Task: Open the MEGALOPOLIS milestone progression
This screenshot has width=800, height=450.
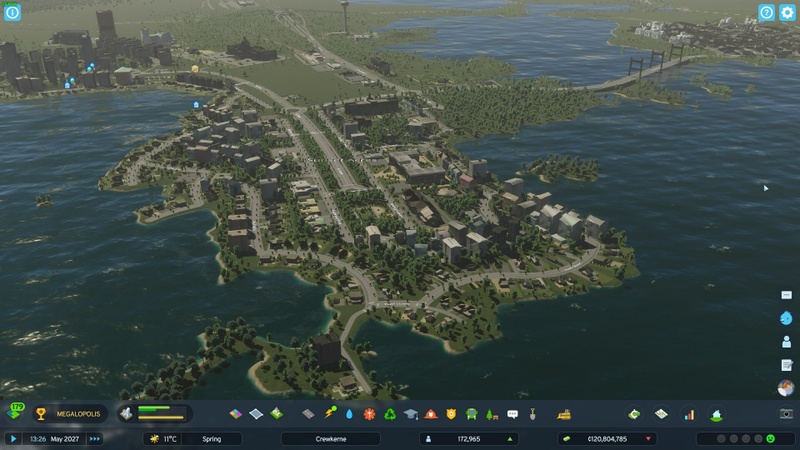Action: (x=70, y=414)
